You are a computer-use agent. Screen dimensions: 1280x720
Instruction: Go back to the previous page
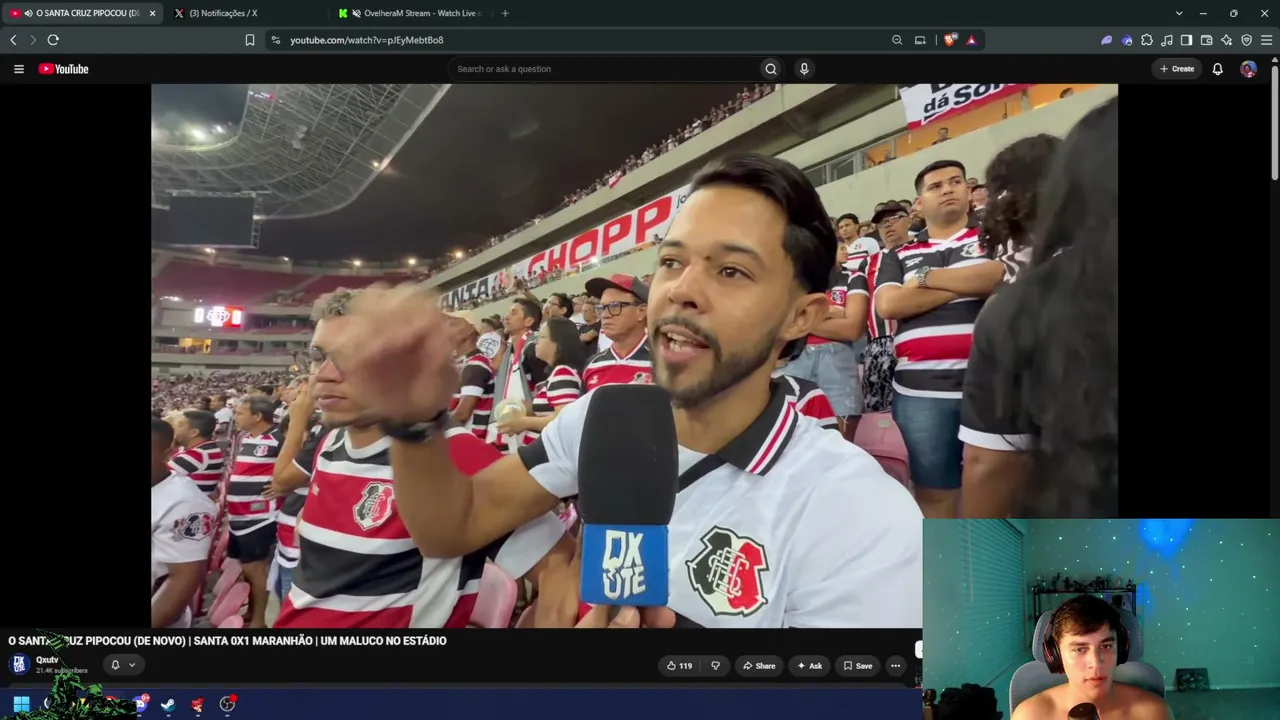pyautogui.click(x=13, y=40)
